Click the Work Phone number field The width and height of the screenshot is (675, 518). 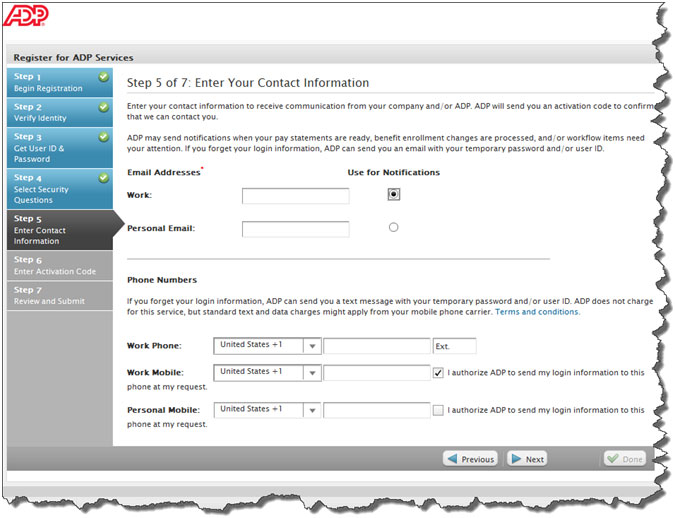(x=377, y=346)
